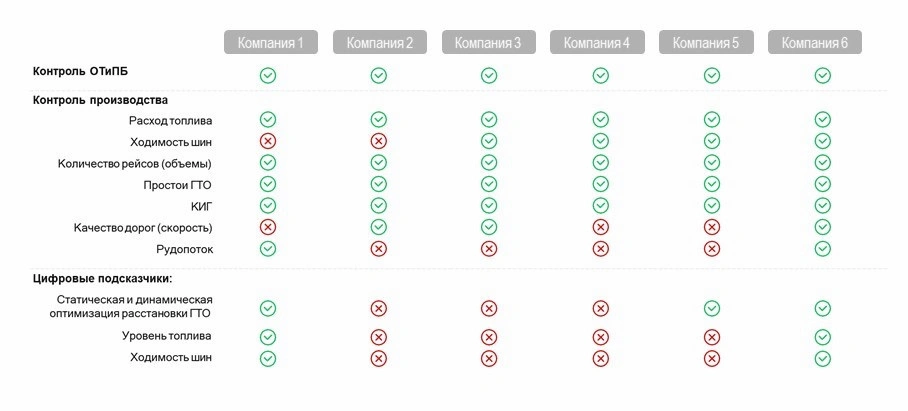Click green check for Расход топлива, Компания 2
Viewport: 908px width, 411px height.
coord(379,120)
